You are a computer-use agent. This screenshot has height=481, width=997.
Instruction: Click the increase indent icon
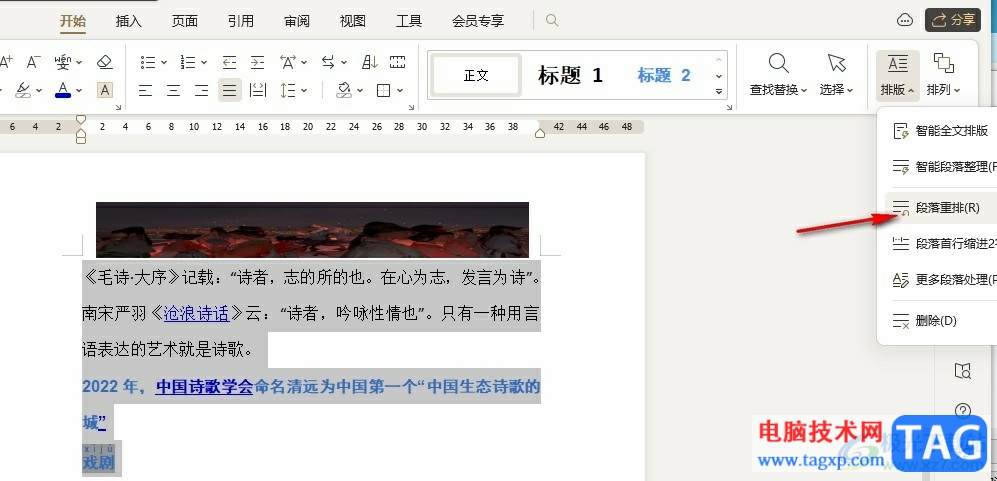click(x=258, y=62)
